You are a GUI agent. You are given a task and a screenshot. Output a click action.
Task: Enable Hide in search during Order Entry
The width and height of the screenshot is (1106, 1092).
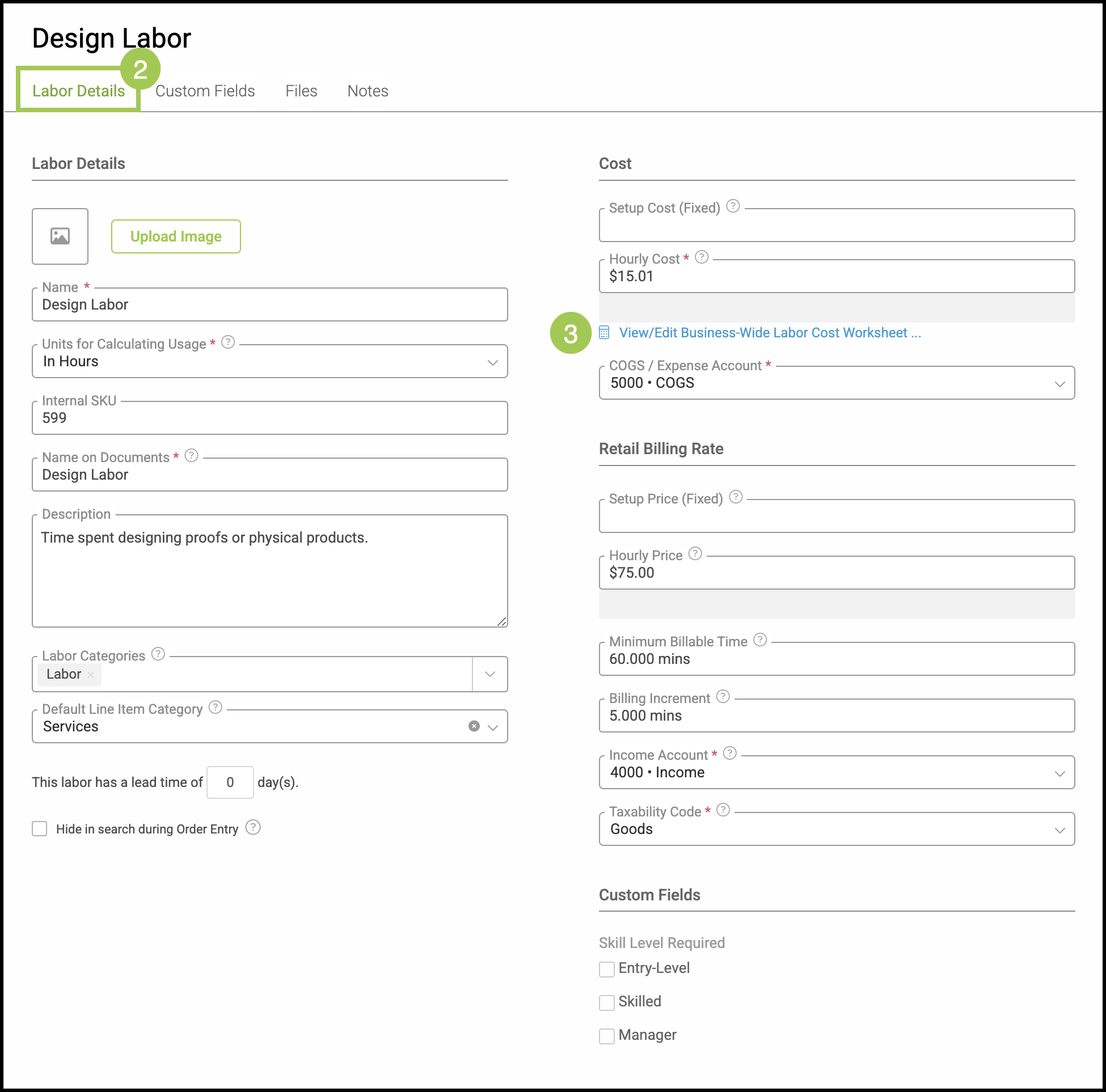[40, 829]
